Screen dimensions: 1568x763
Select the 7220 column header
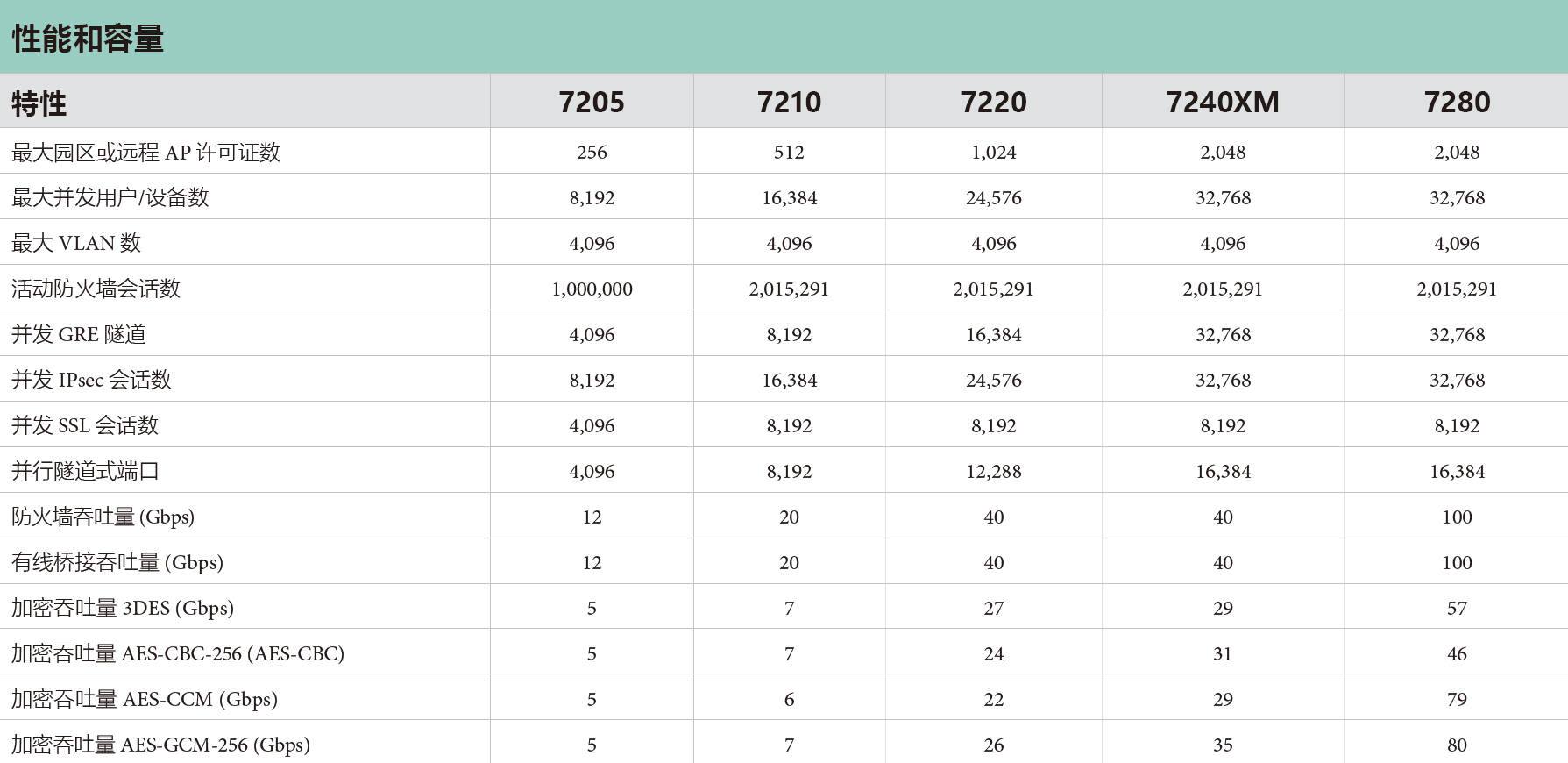click(994, 103)
